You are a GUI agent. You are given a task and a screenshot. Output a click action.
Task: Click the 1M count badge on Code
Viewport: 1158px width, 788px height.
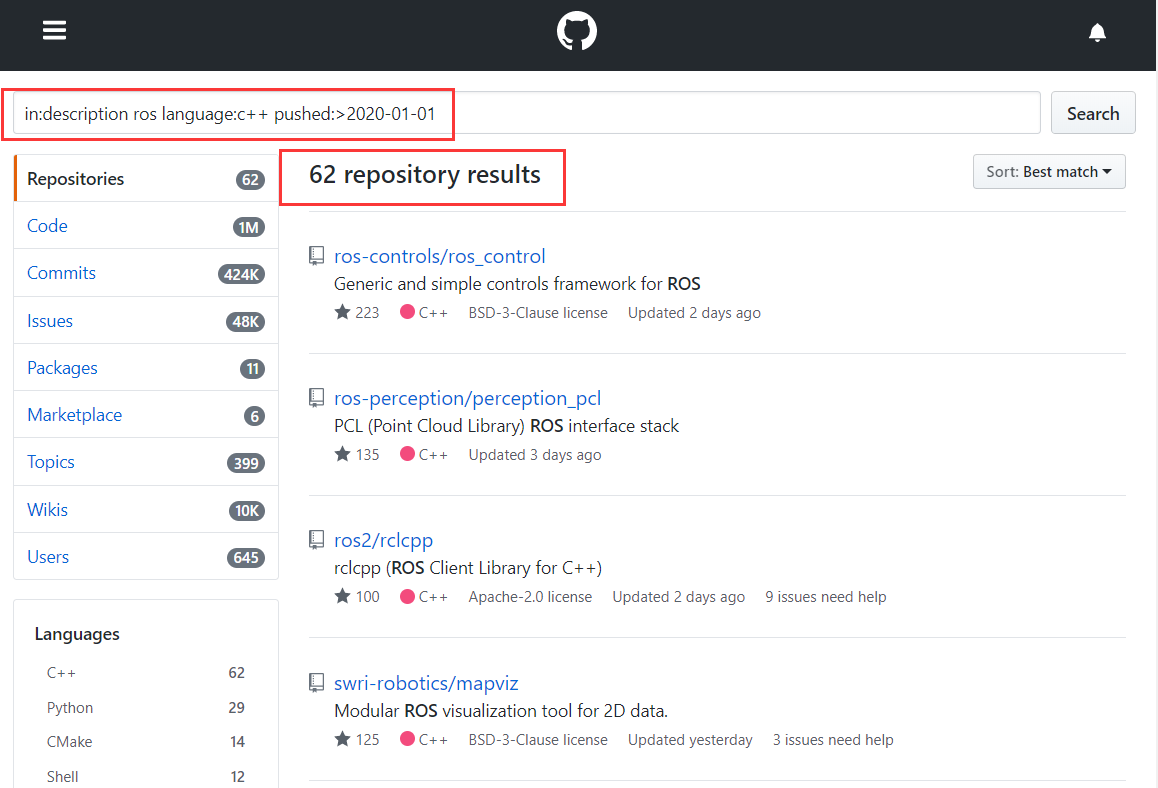tap(249, 227)
